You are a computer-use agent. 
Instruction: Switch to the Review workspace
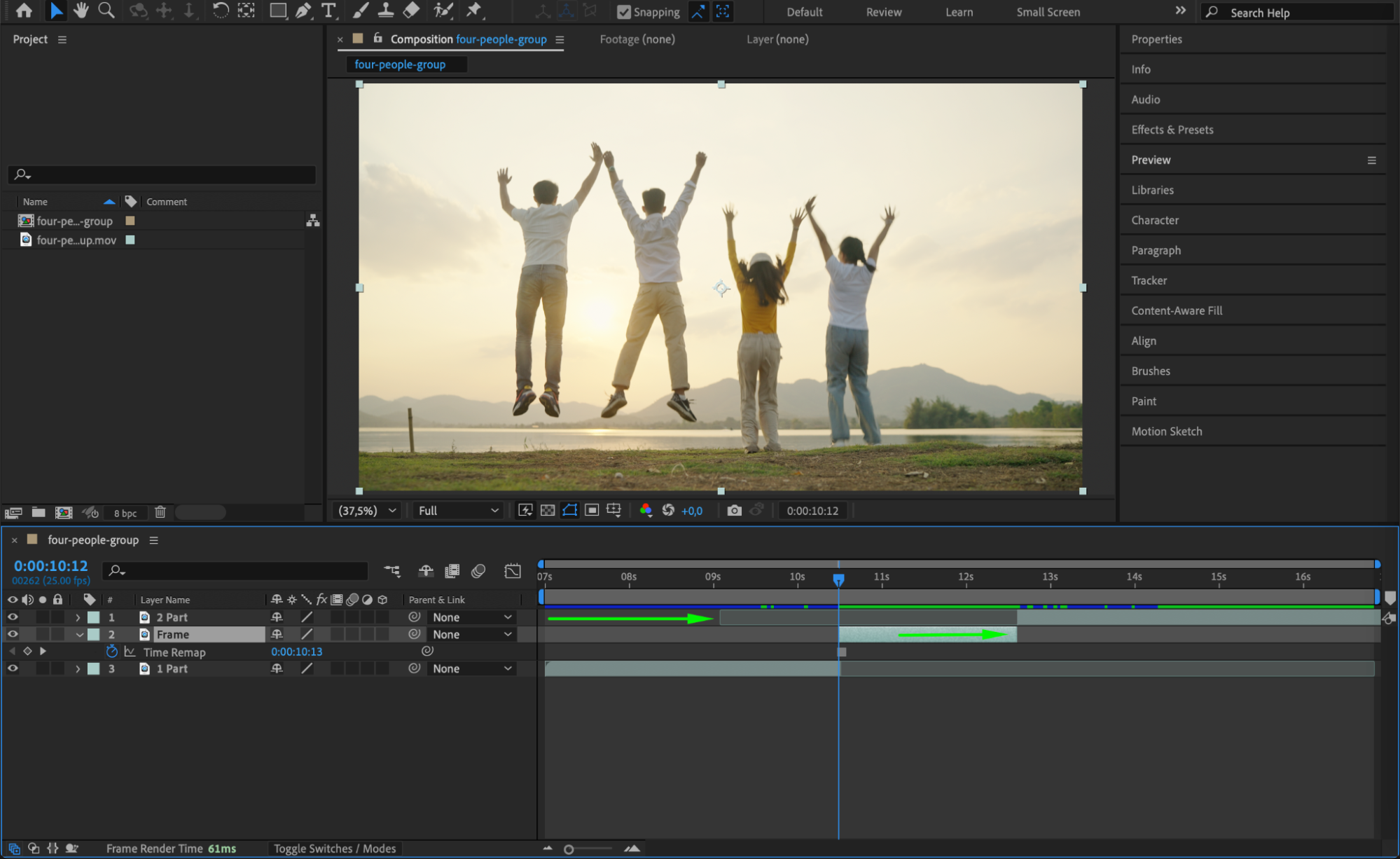[883, 12]
